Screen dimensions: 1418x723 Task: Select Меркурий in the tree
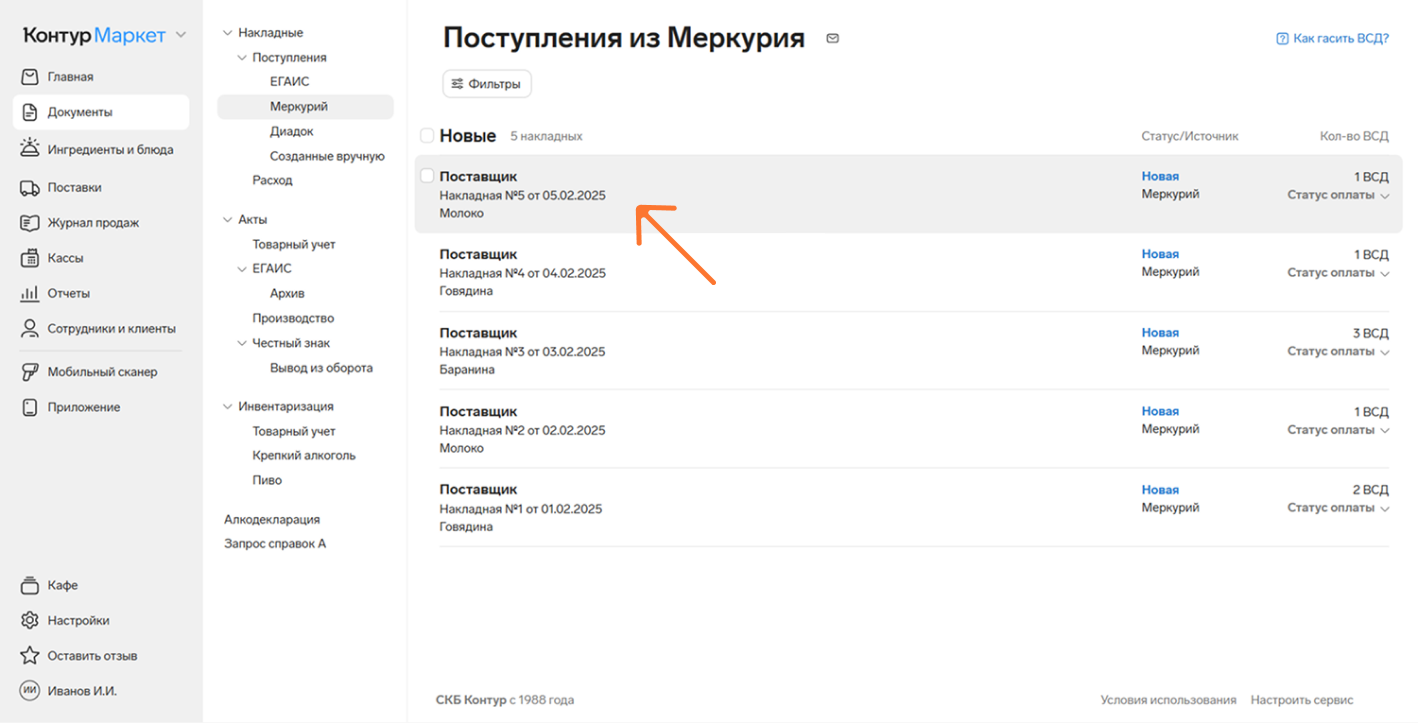coord(305,106)
